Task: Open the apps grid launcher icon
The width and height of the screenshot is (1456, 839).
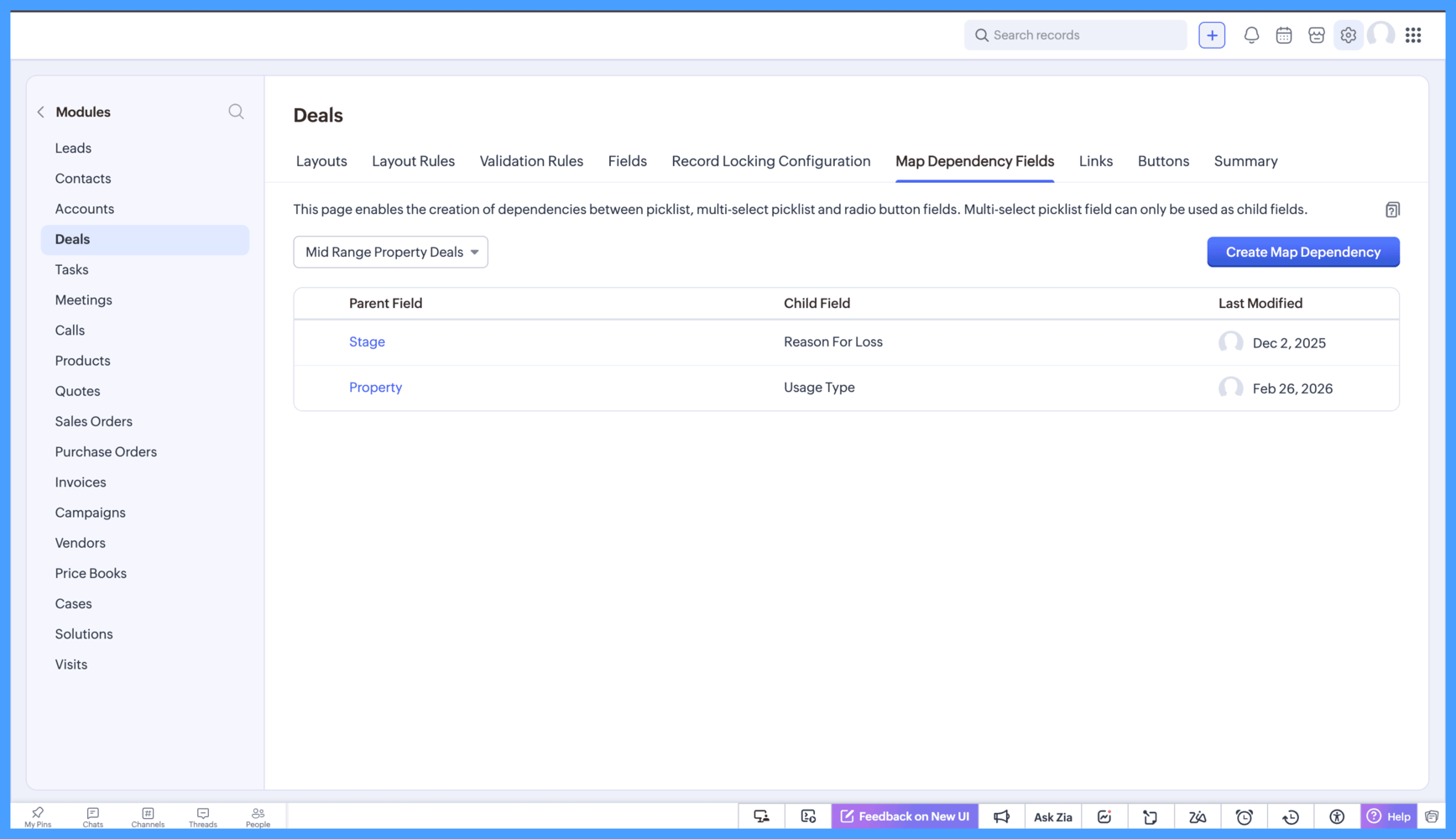Action: click(x=1413, y=35)
